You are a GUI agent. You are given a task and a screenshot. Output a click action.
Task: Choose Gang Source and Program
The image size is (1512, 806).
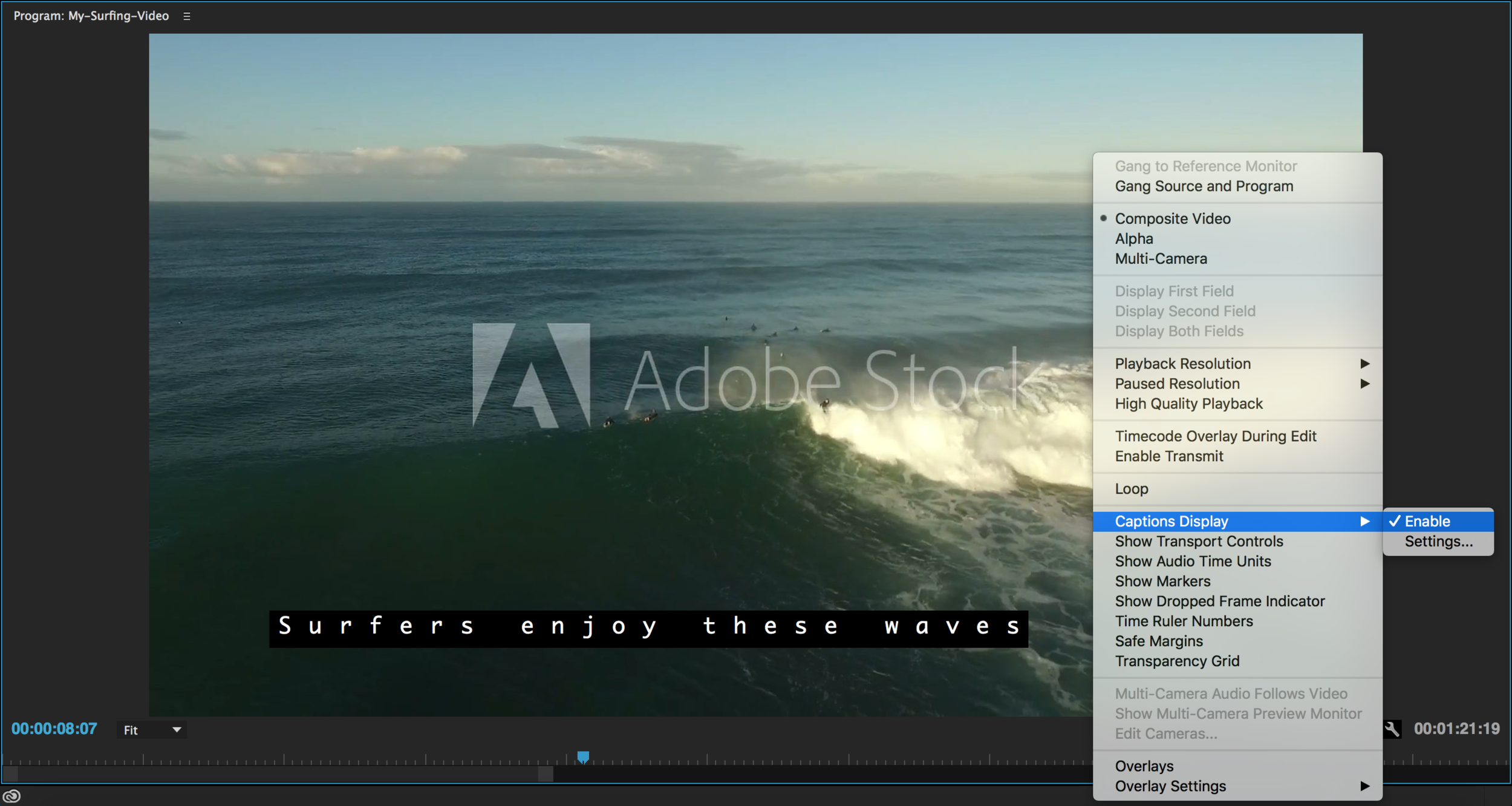(x=1237, y=186)
